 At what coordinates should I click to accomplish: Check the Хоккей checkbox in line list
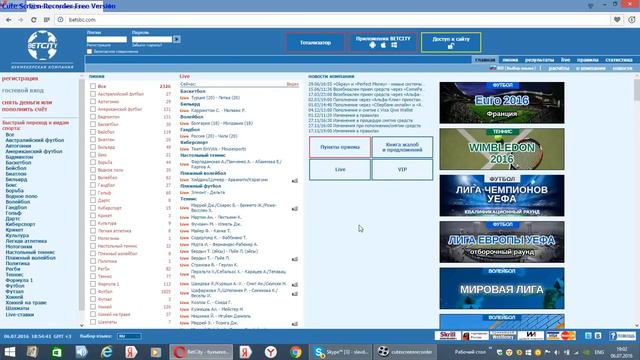point(93,307)
